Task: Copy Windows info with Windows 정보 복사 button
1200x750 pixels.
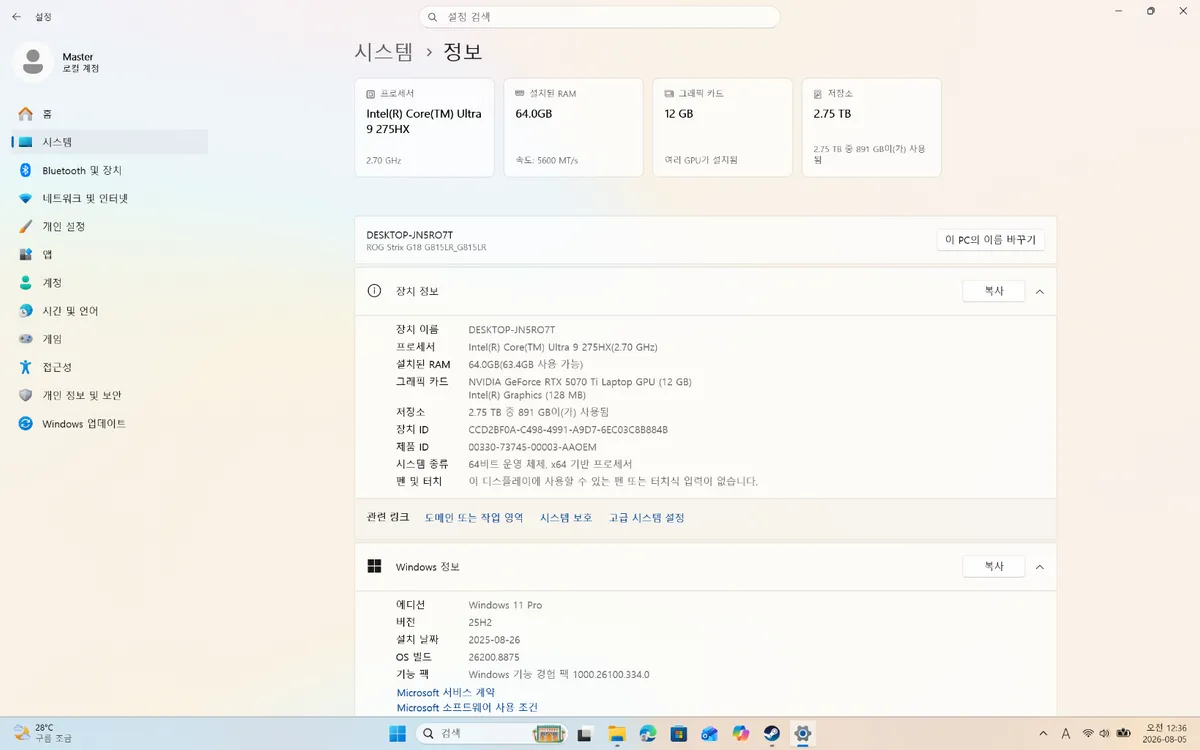Action: click(994, 566)
